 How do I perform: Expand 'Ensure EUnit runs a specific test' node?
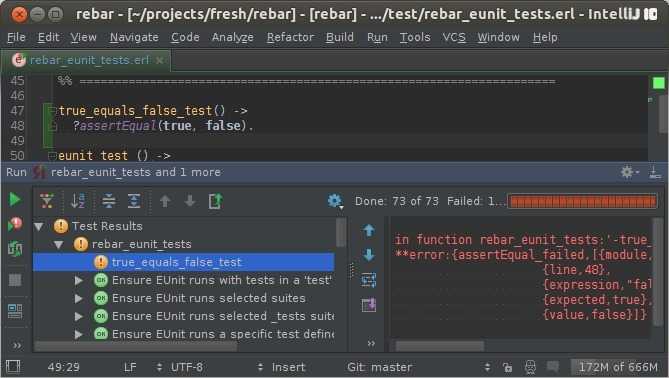79,334
